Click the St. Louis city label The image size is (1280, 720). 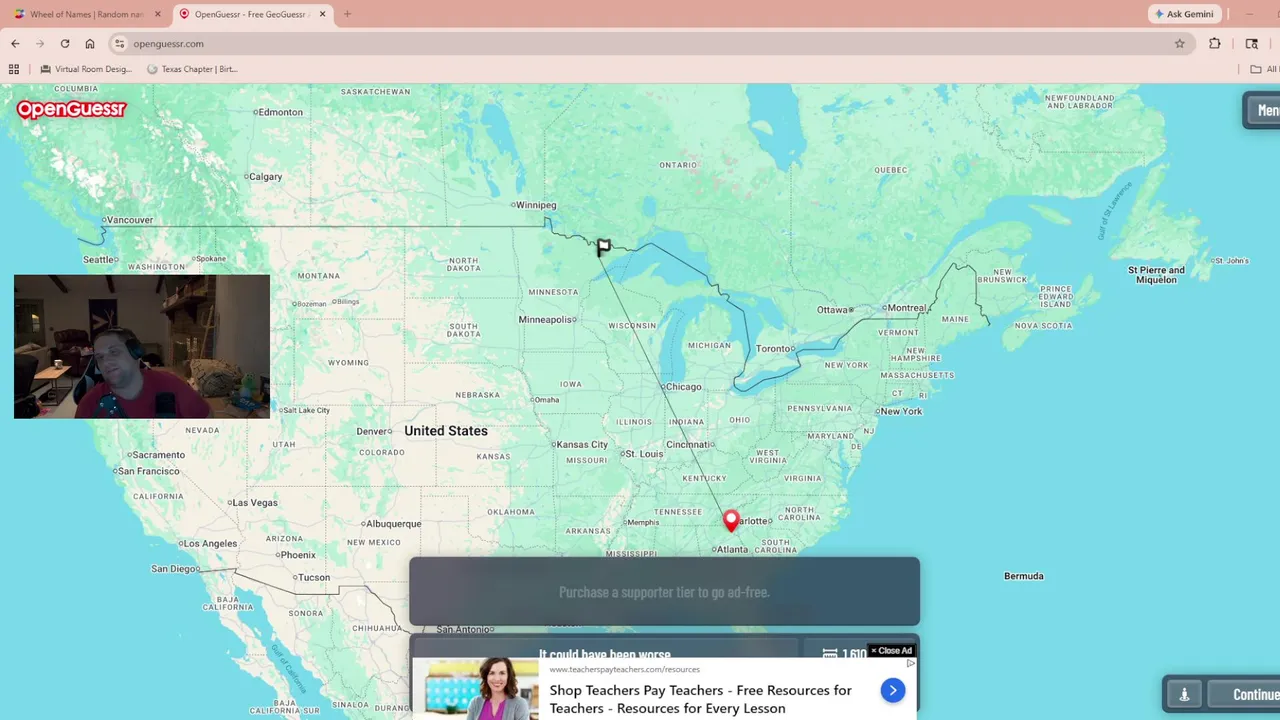tap(642, 454)
